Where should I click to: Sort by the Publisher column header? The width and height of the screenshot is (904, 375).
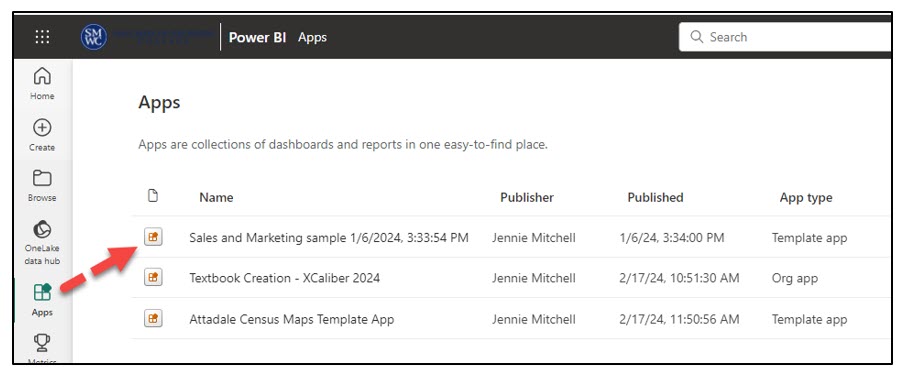click(x=527, y=197)
